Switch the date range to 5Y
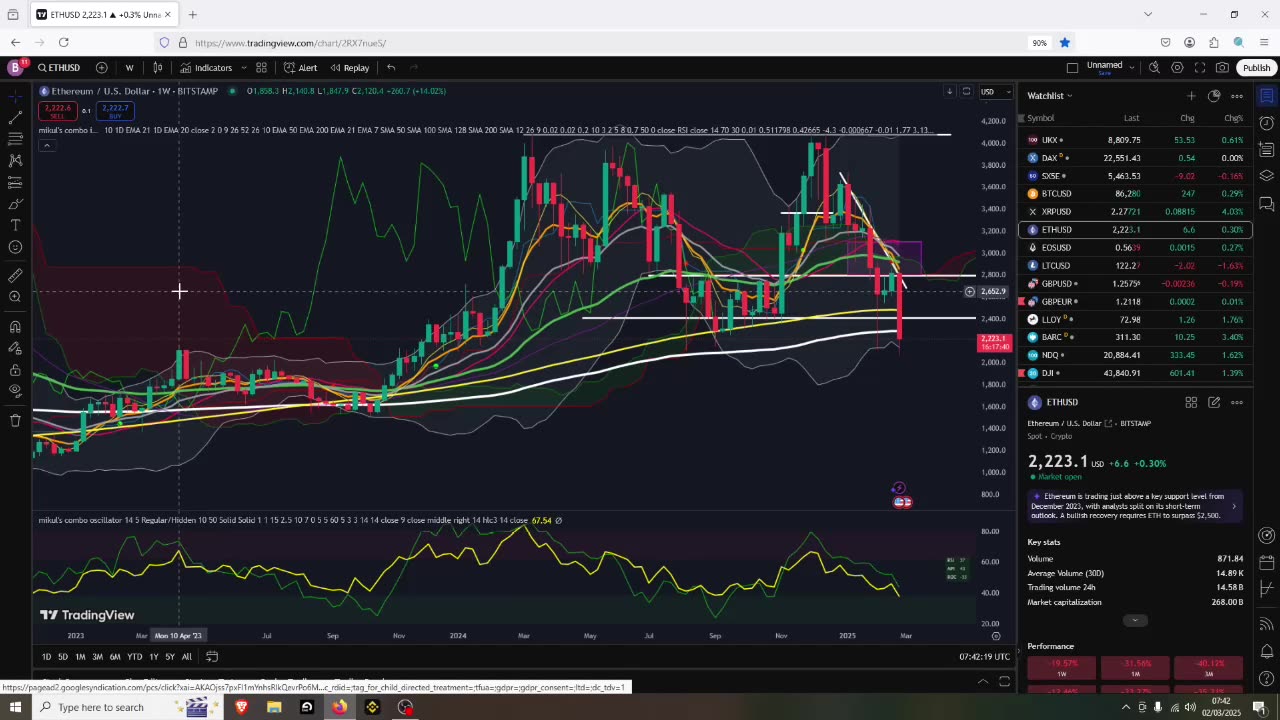Image resolution: width=1280 pixels, height=720 pixels. click(170, 657)
